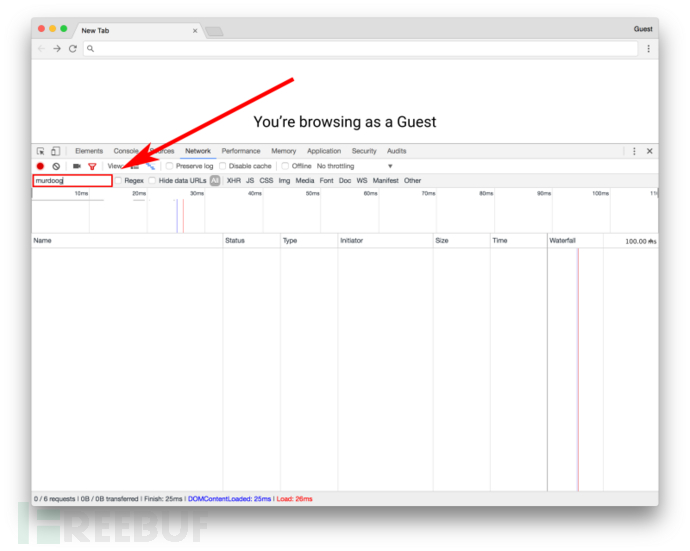690x551 pixels.
Task: Click the browser address bar
Action: (x=360, y=49)
